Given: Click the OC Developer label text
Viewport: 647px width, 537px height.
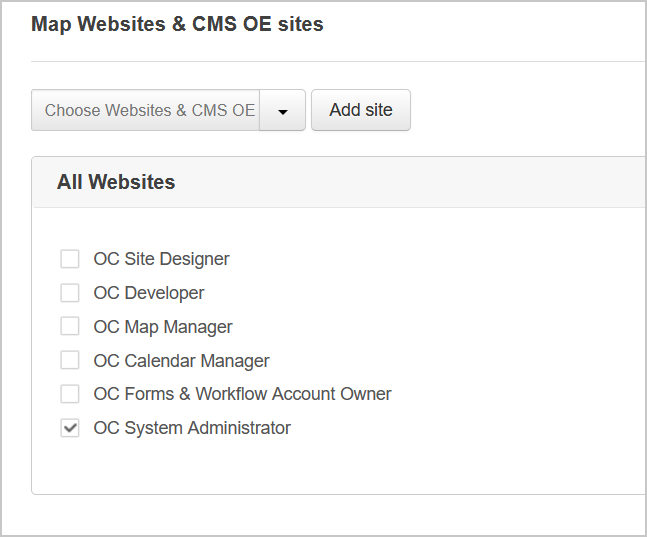Looking at the screenshot, I should pyautogui.click(x=149, y=293).
